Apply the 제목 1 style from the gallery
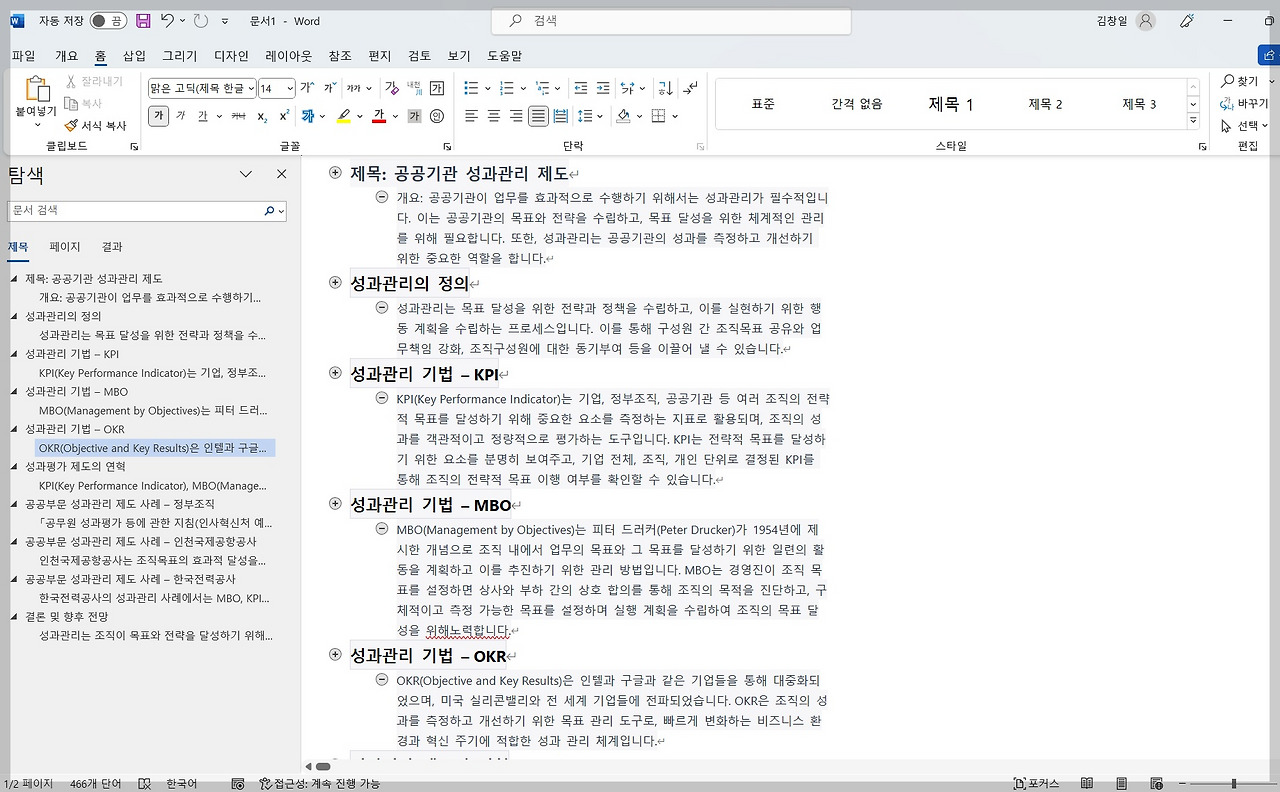This screenshot has width=1280, height=792. (x=951, y=104)
